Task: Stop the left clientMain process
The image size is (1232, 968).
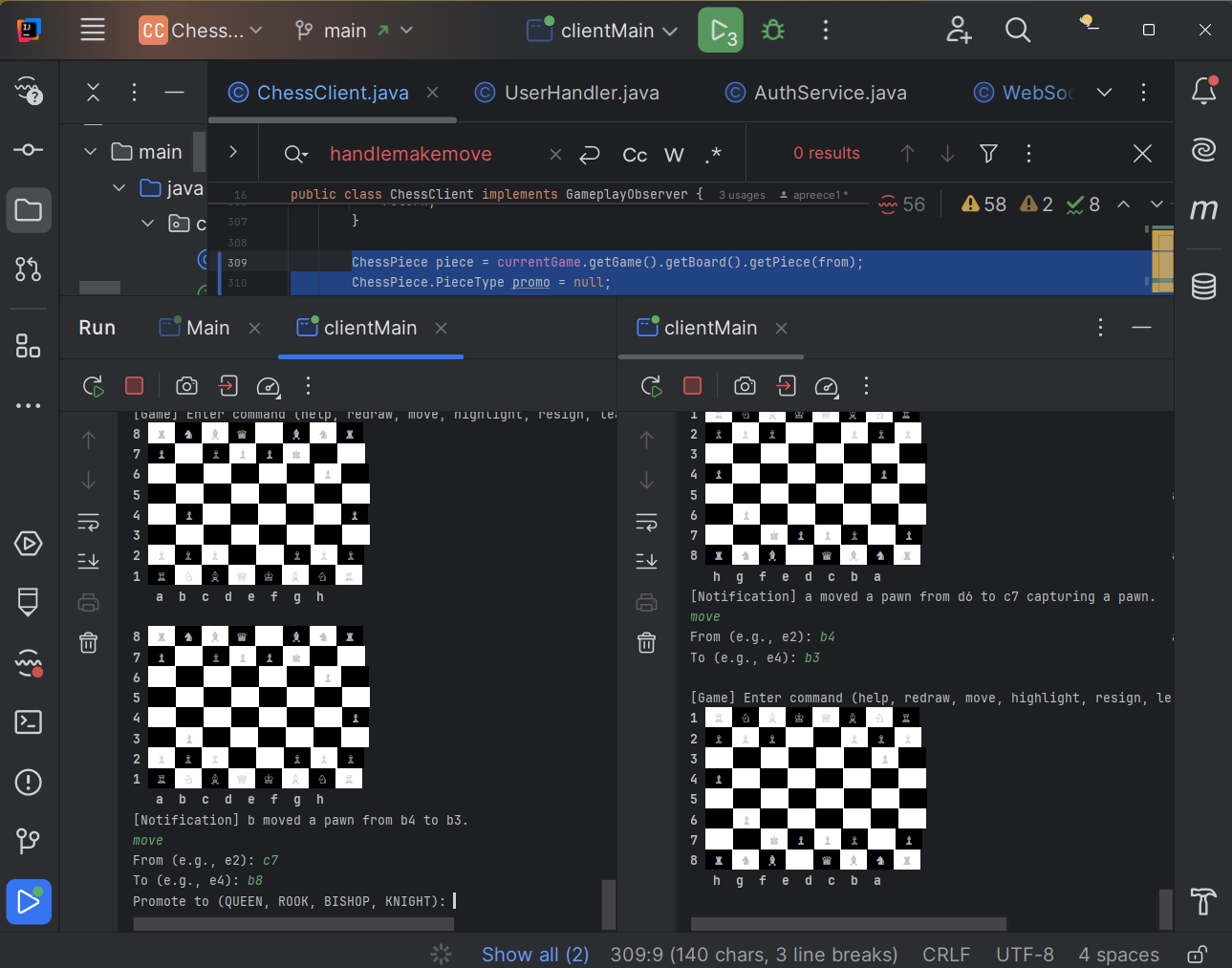Action: pos(134,385)
